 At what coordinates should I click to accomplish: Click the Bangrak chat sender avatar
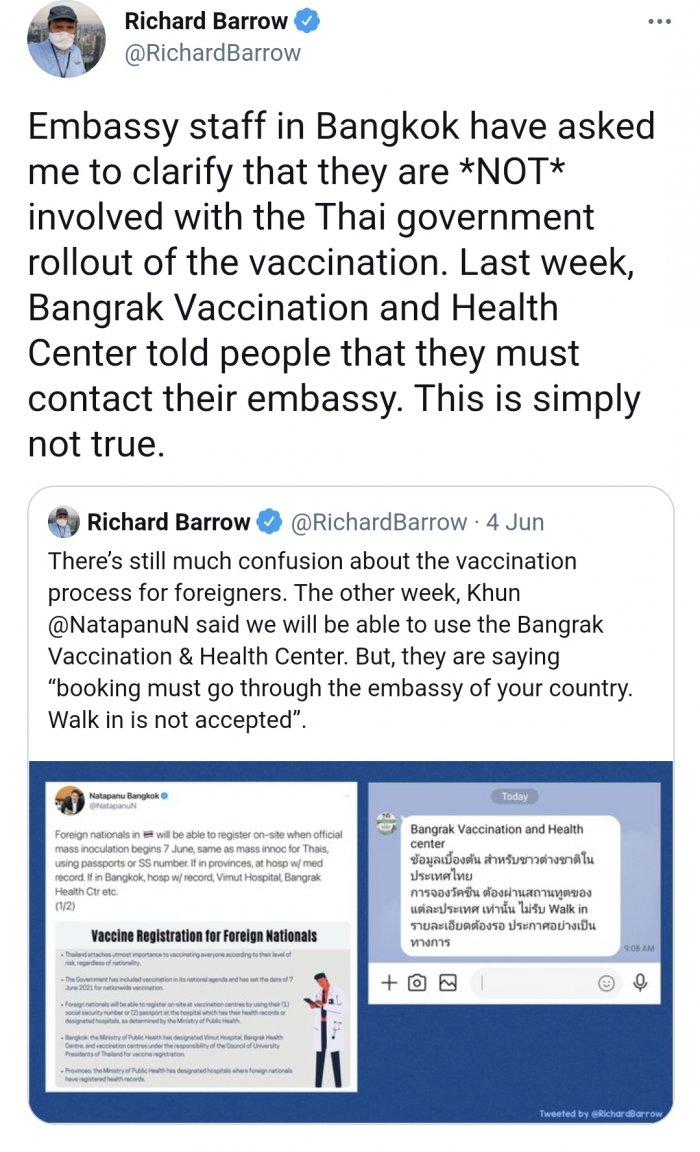tap(387, 822)
